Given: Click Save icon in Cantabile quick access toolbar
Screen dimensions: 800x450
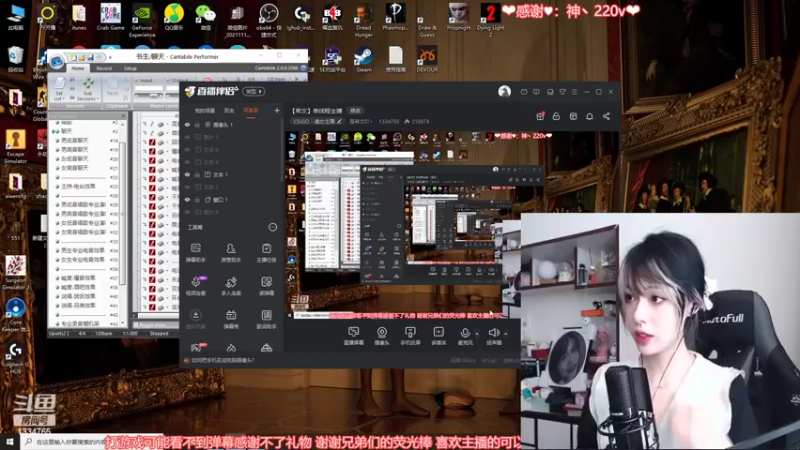Looking at the screenshot, I should click(90, 57).
